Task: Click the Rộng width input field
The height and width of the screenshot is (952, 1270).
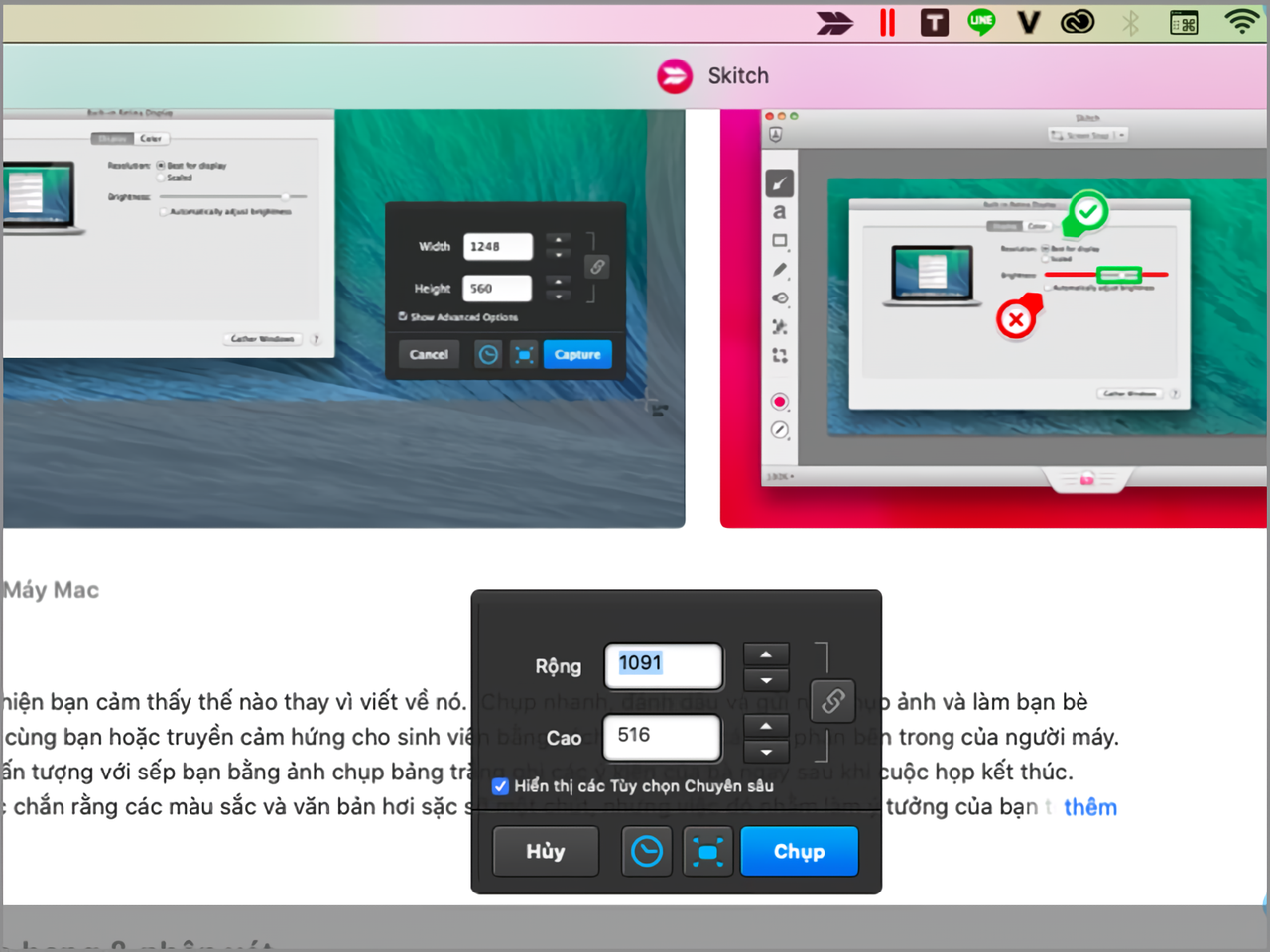Action: [x=663, y=665]
